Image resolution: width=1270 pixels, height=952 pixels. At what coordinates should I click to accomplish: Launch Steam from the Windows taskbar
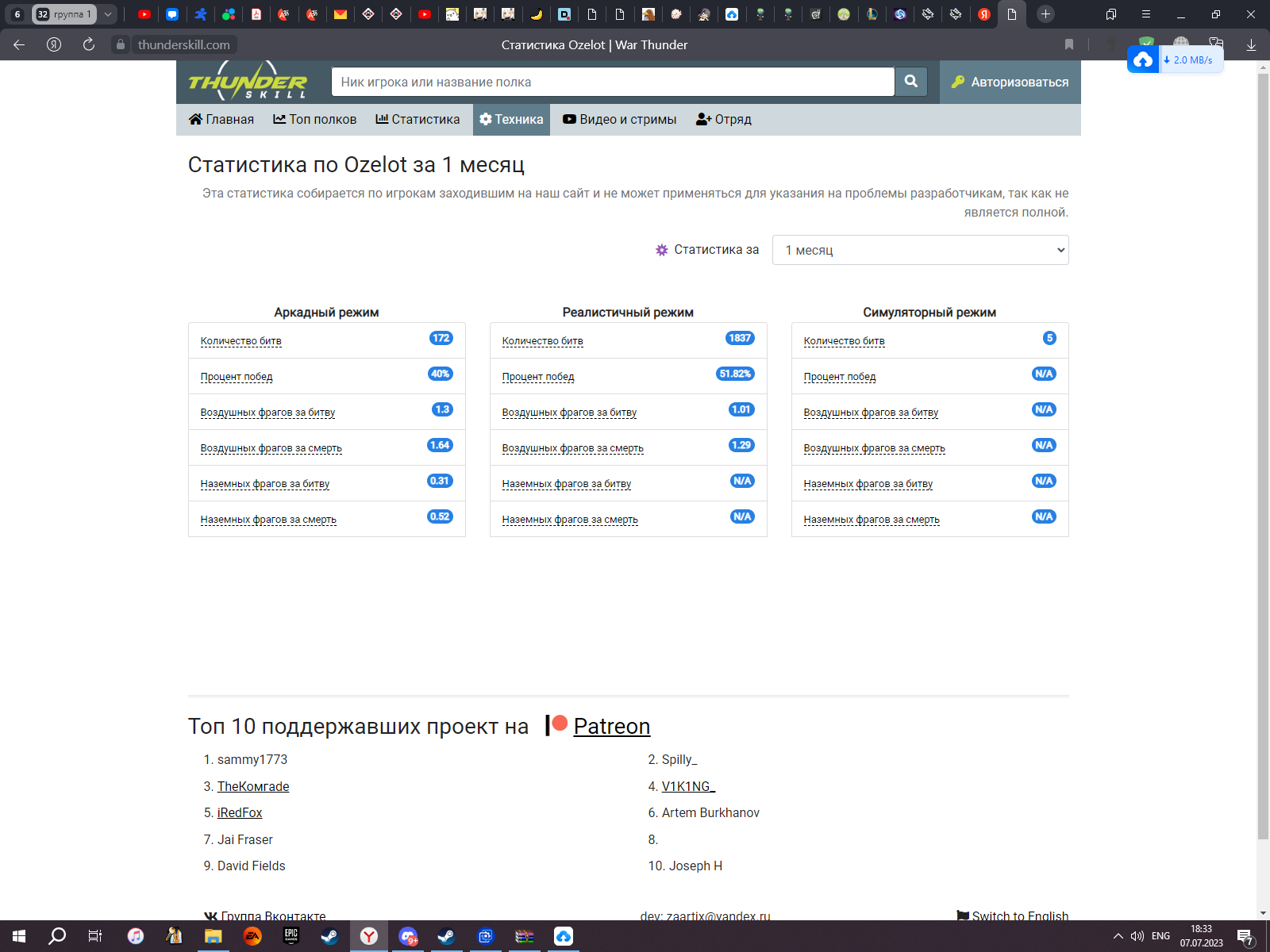(329, 936)
